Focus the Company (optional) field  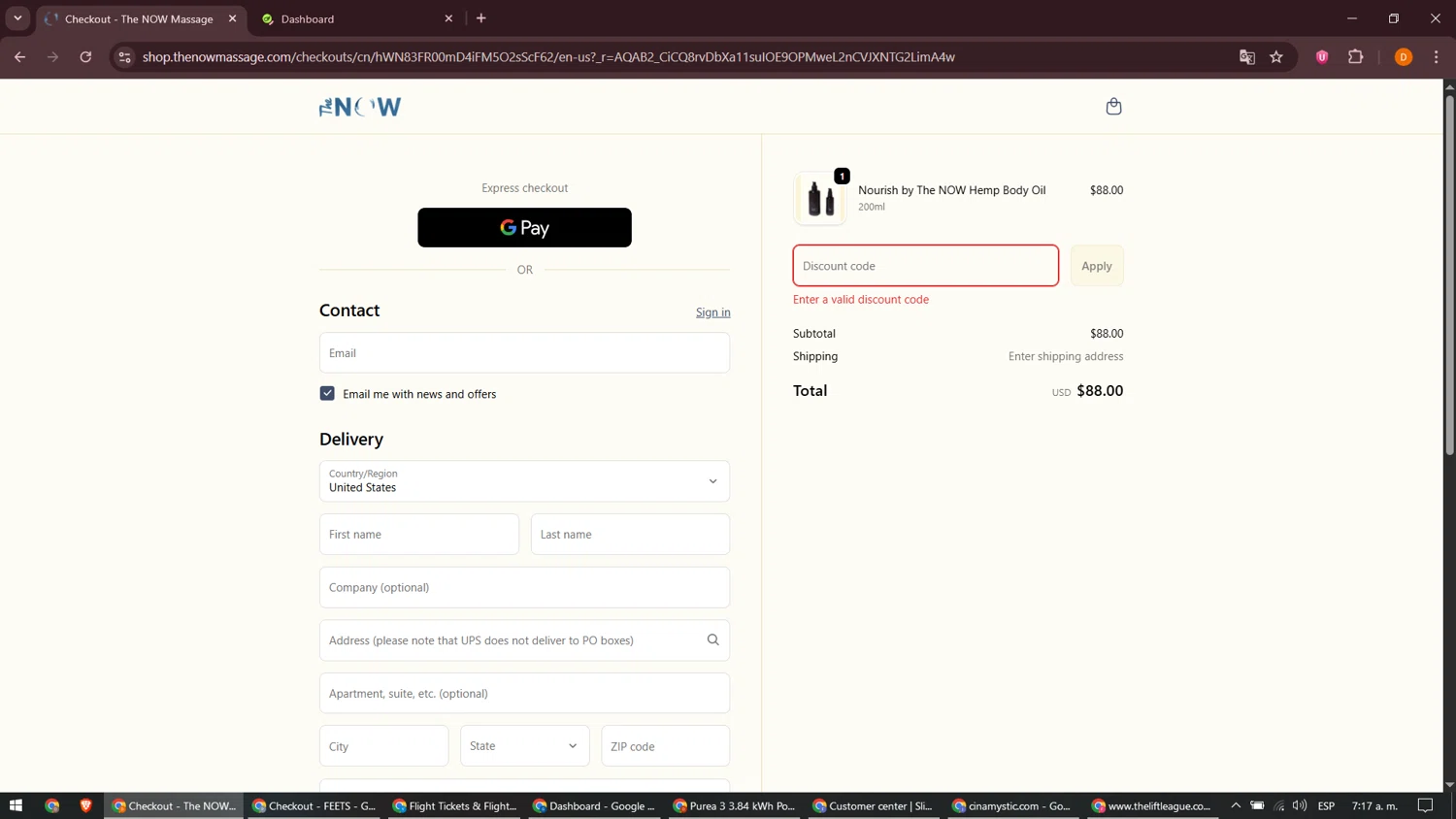tap(524, 587)
